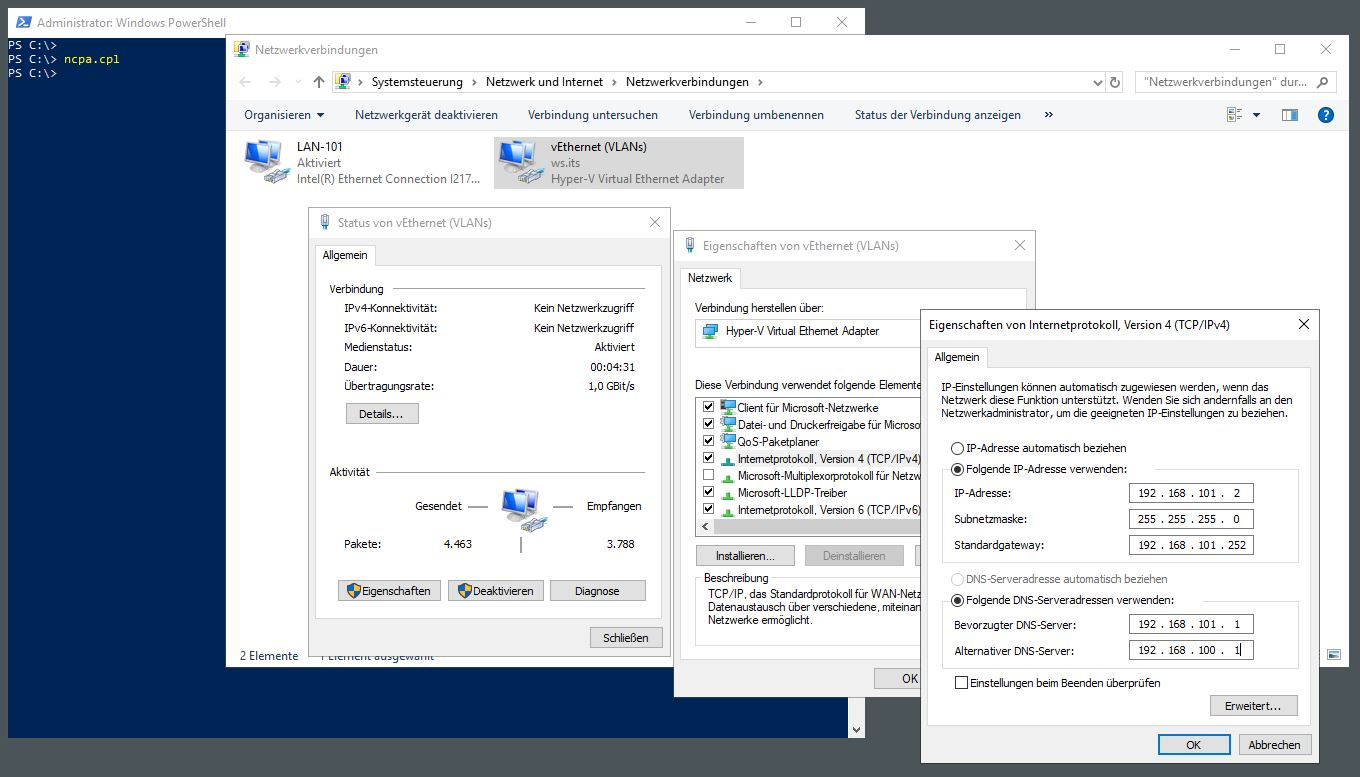1360x777 pixels.
Task: Click the Alternativer DNS-Server field
Action: tap(1191, 650)
